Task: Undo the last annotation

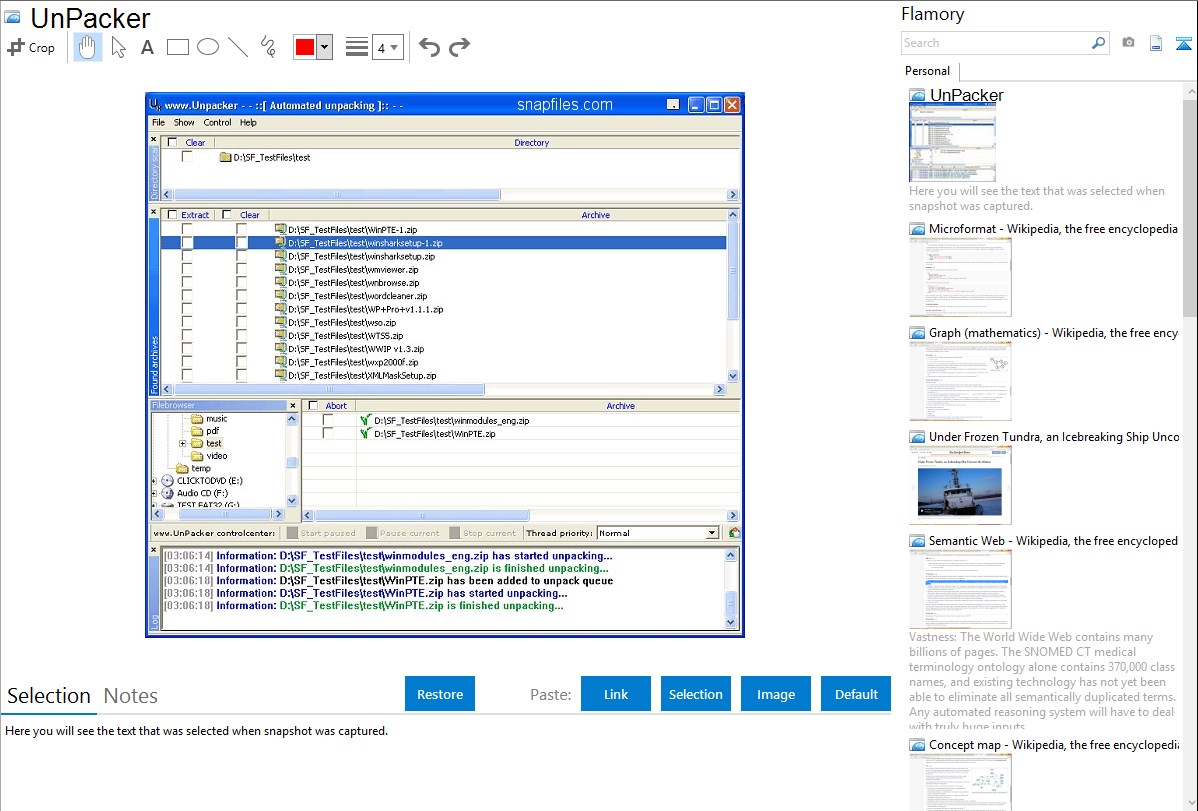Action: [429, 47]
